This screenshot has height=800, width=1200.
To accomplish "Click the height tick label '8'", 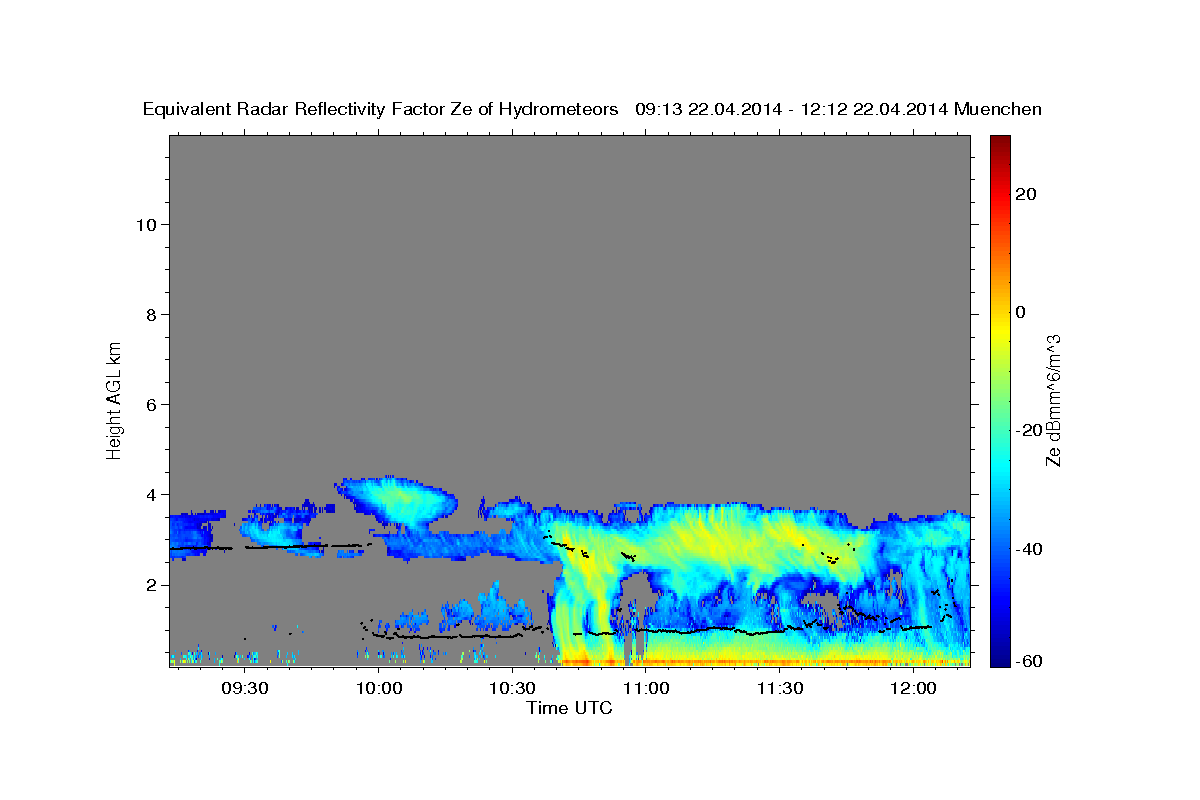I will [x=152, y=315].
